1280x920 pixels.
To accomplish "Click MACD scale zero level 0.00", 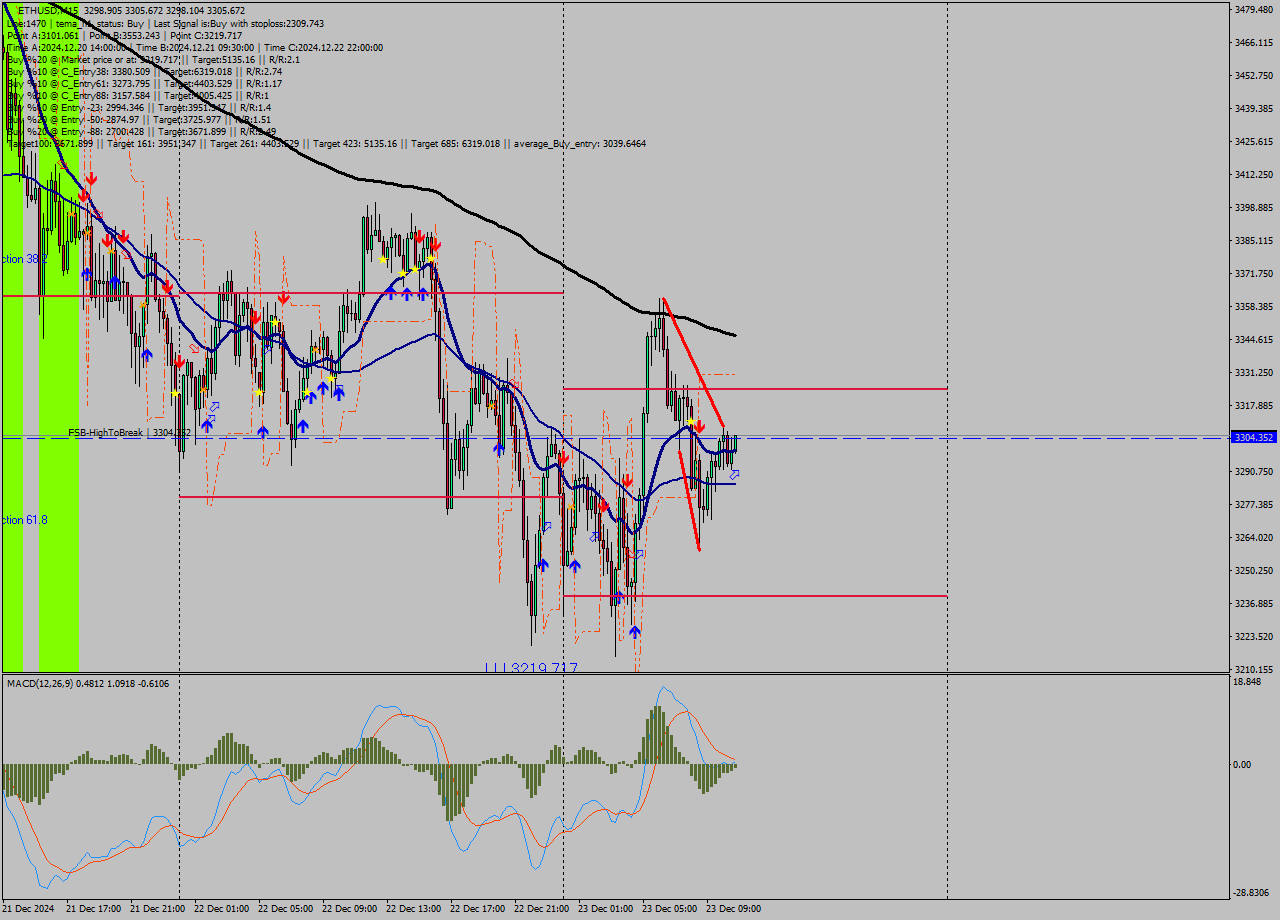I will (1242, 764).
